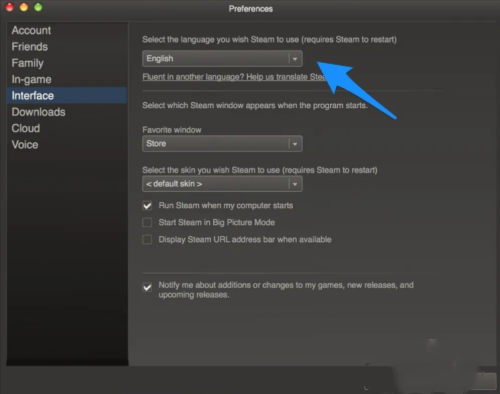Click the arrow on the skin dropdown
This screenshot has height=394, width=500.
pyautogui.click(x=295, y=184)
